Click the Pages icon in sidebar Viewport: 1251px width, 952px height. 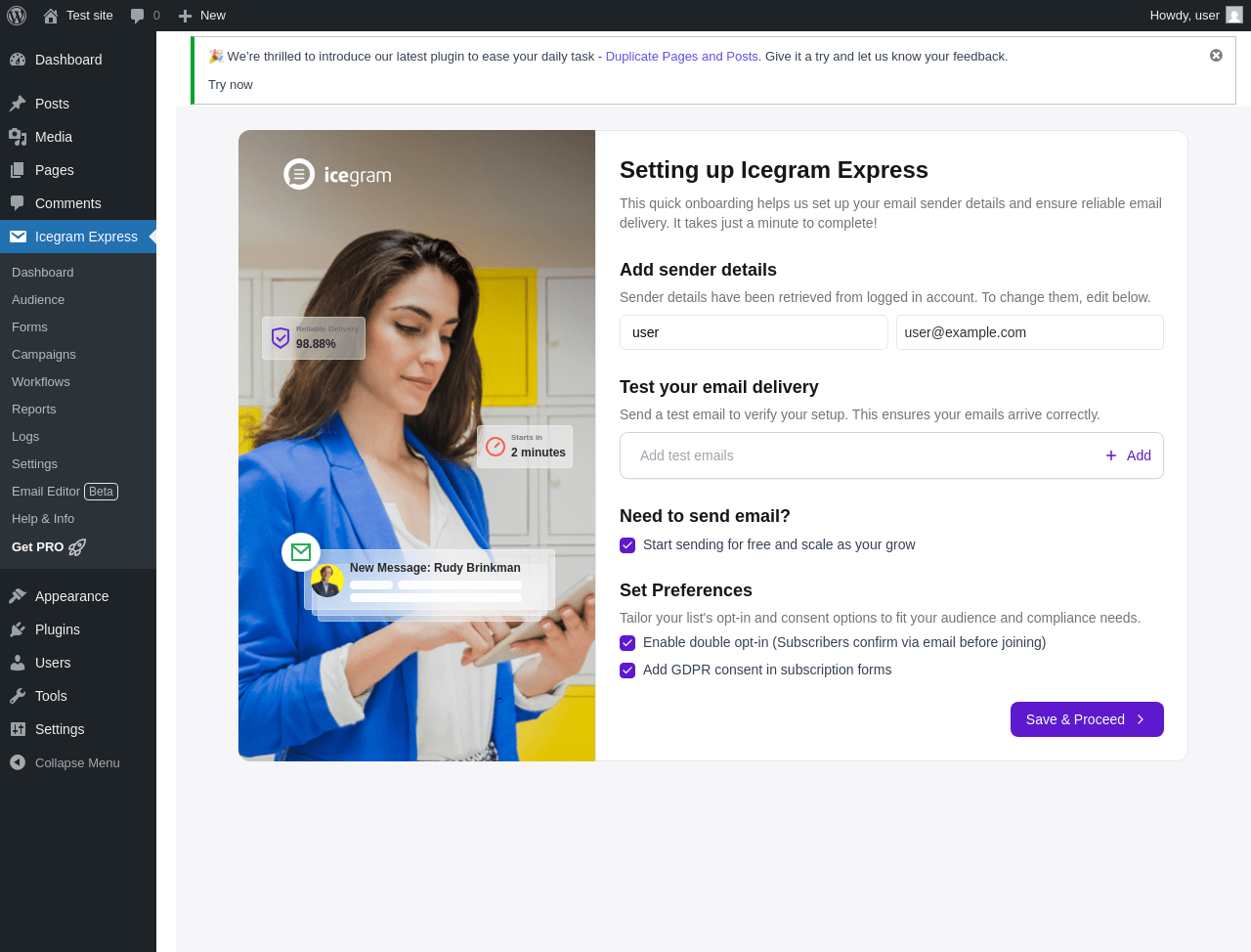[x=18, y=170]
